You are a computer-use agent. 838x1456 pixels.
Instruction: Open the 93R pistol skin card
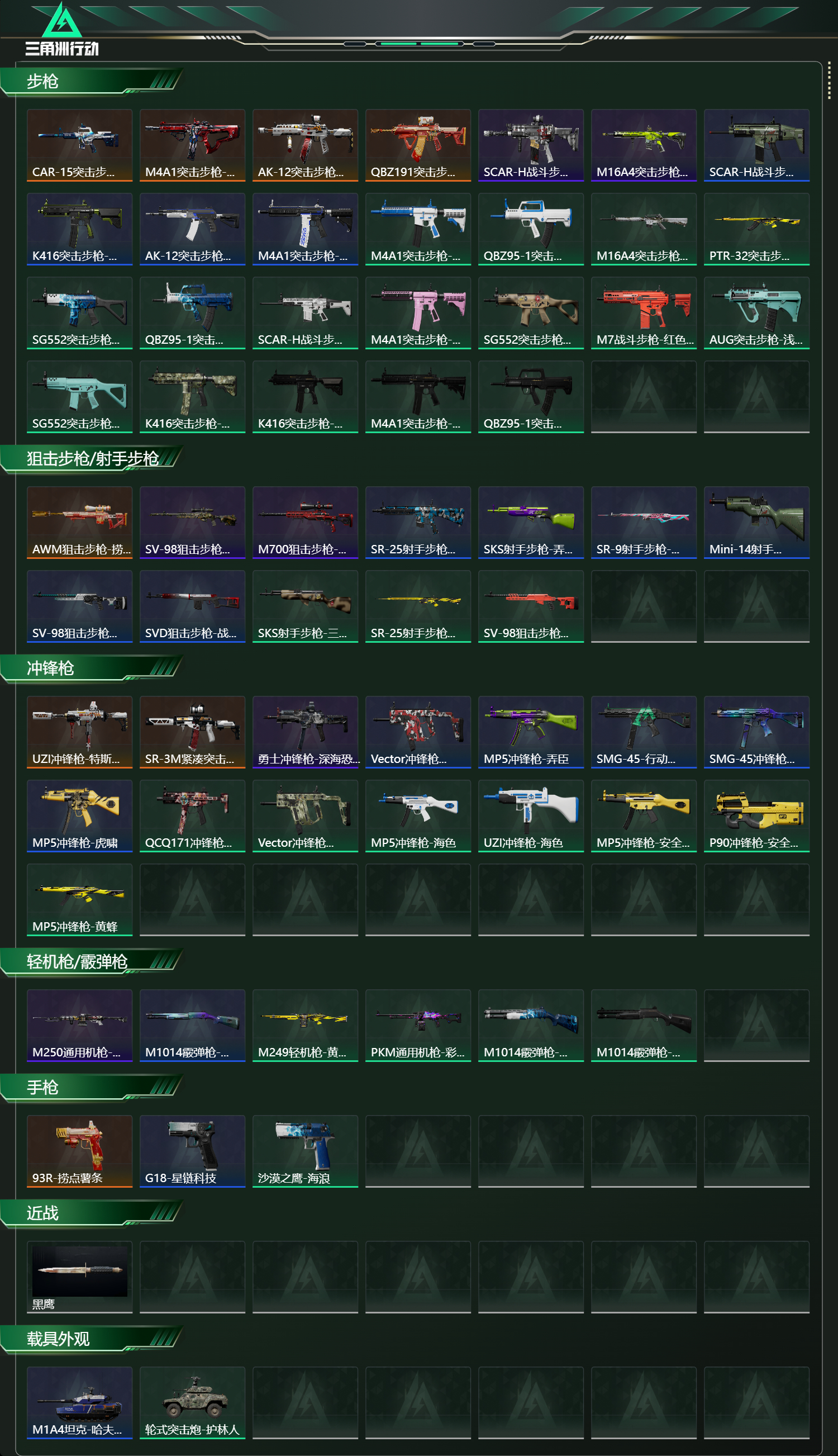(79, 1151)
